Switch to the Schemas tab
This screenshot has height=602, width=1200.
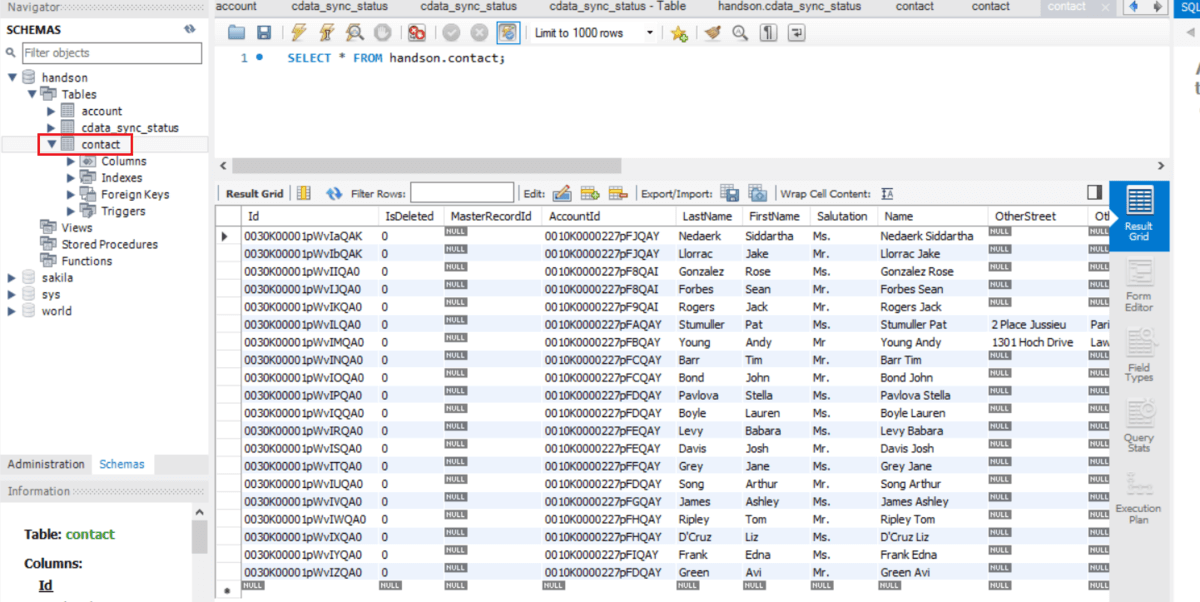coord(122,464)
